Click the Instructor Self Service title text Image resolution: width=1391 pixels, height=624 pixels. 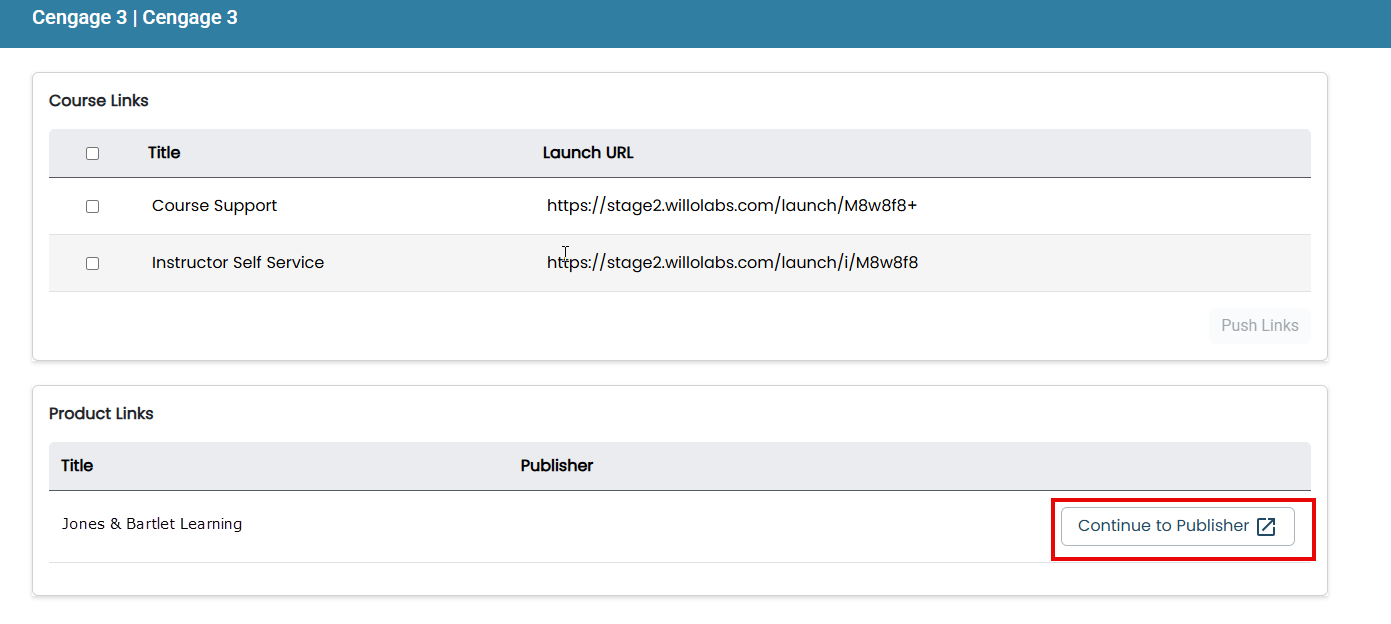point(238,262)
